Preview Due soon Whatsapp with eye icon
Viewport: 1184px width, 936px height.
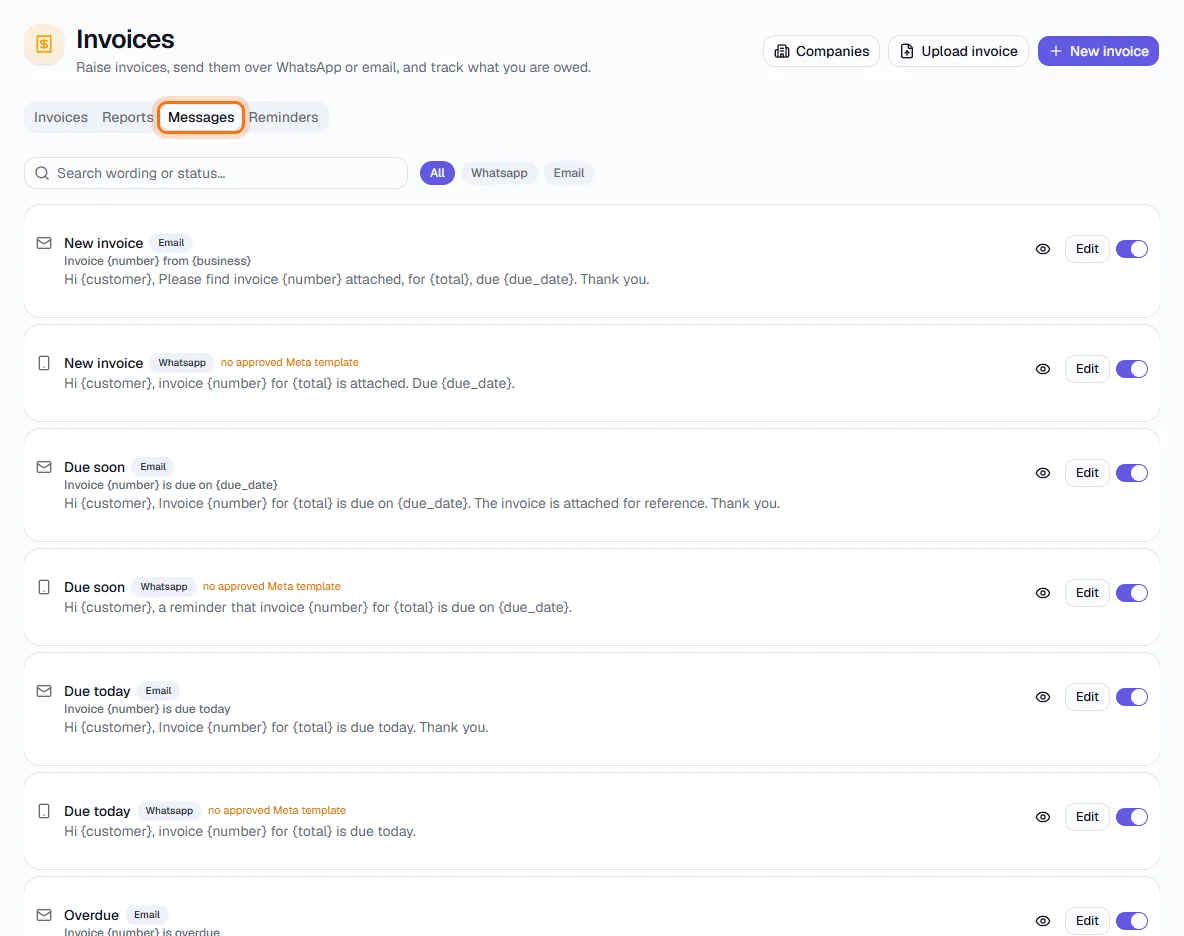click(x=1043, y=593)
